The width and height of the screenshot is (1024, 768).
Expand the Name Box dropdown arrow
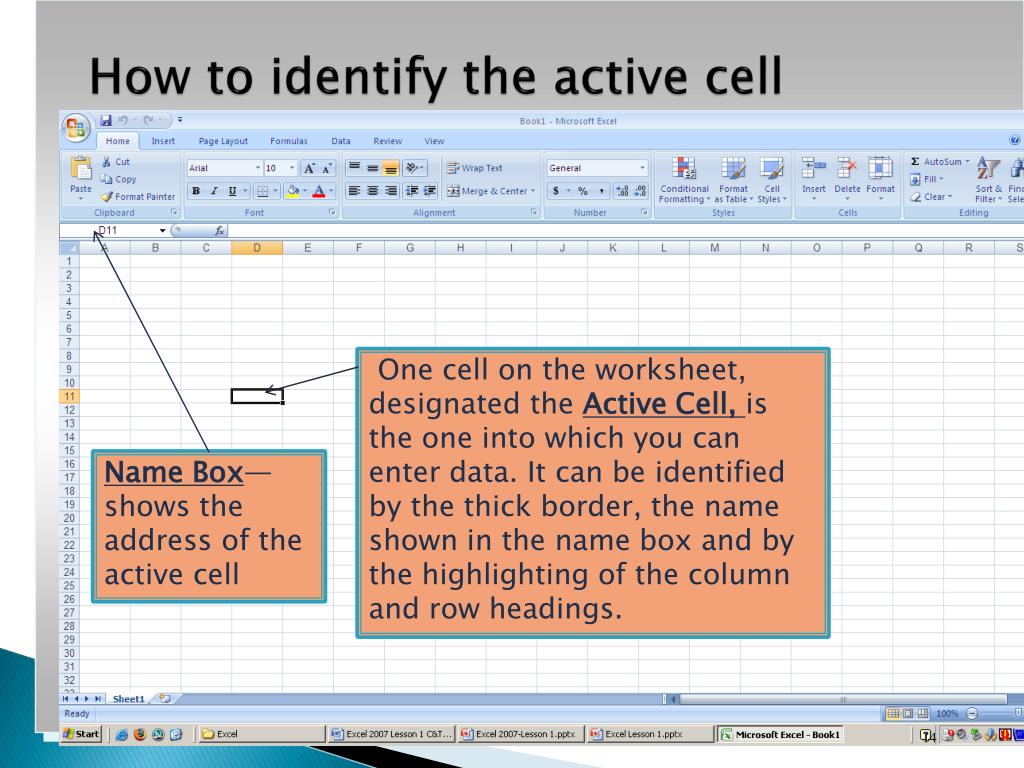tap(163, 231)
